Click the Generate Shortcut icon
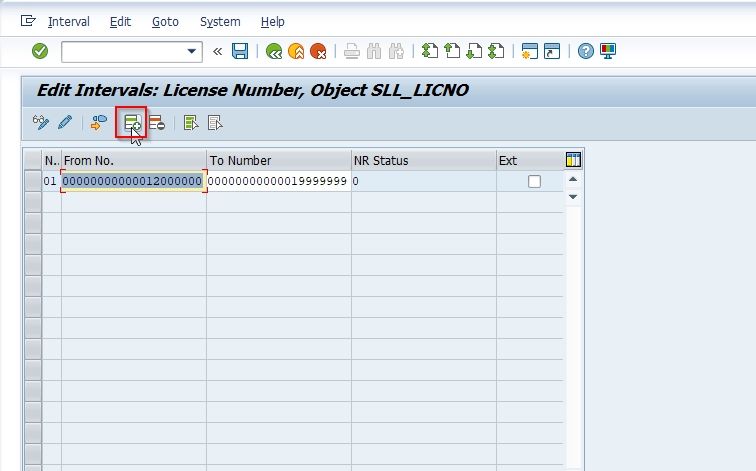 (x=552, y=51)
